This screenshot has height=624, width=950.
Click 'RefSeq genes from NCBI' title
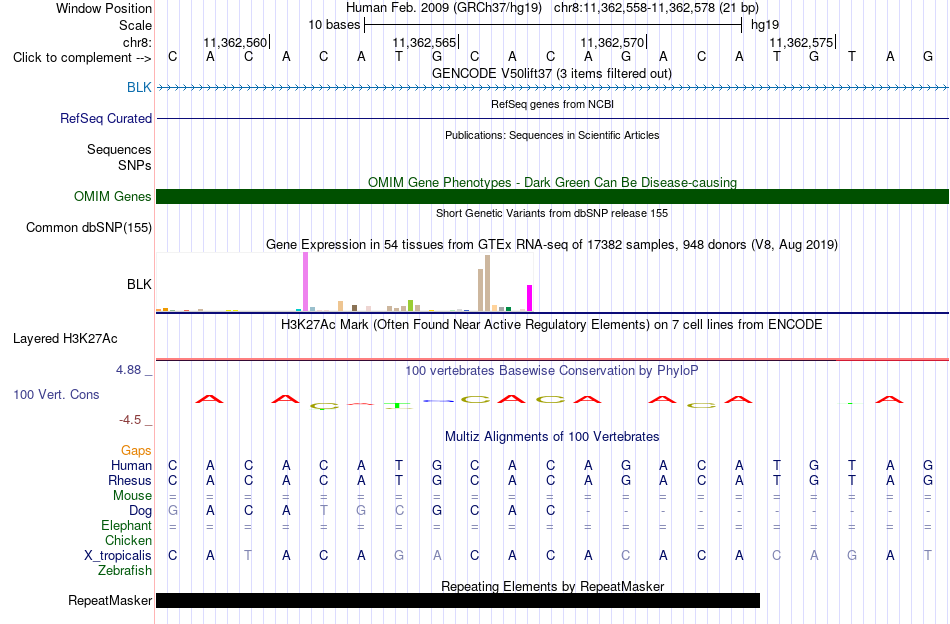coord(552,104)
